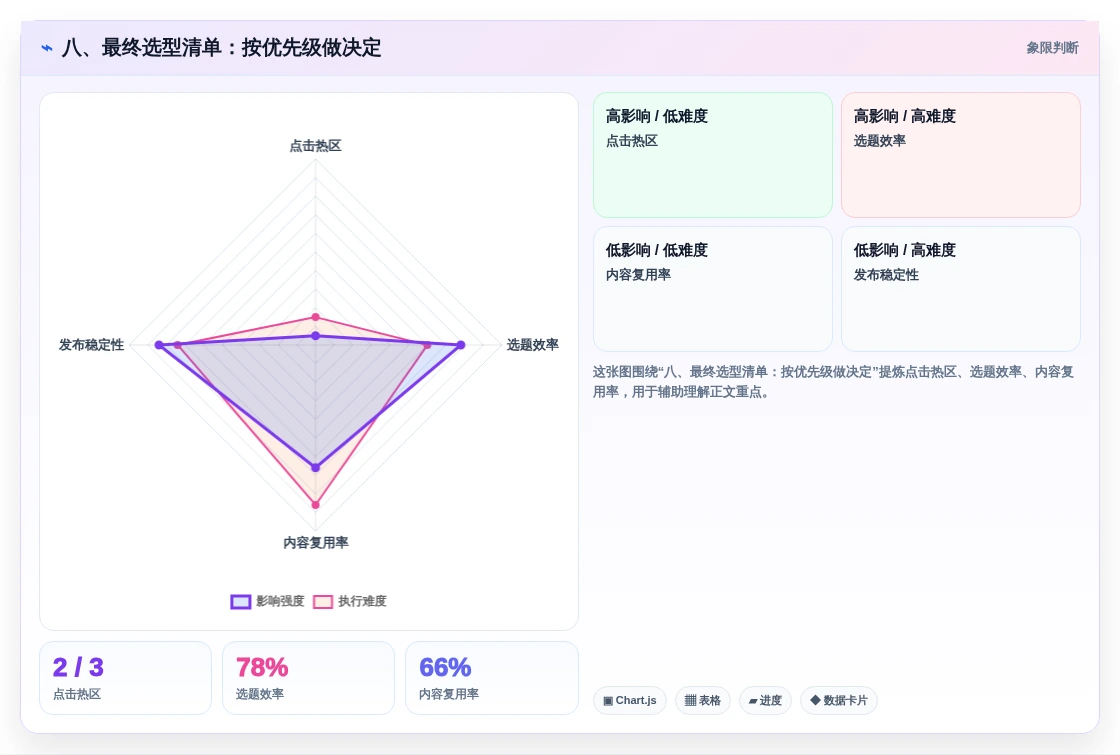Click the 象限判断 label in header
Screen dimensions: 1120x755
point(1052,48)
